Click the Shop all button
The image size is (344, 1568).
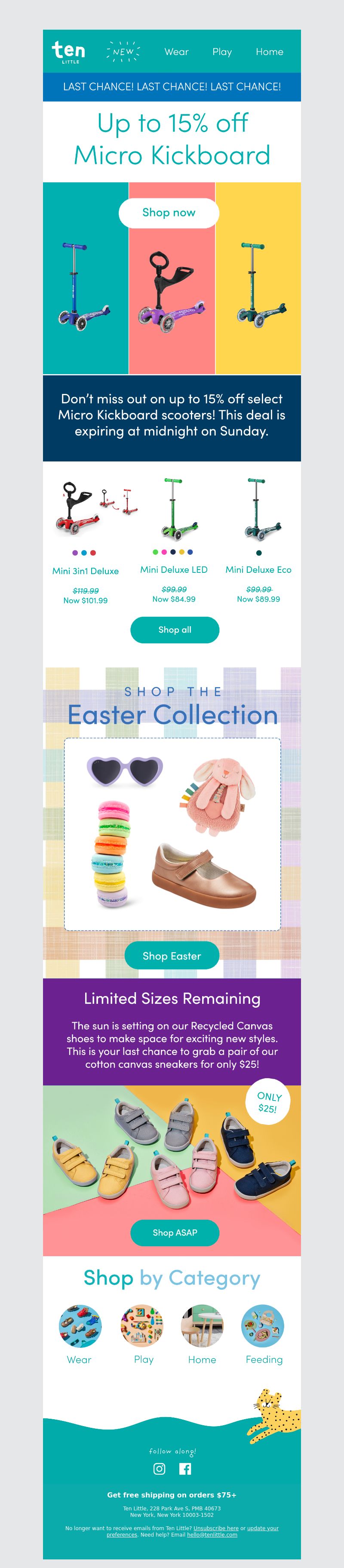point(175,630)
